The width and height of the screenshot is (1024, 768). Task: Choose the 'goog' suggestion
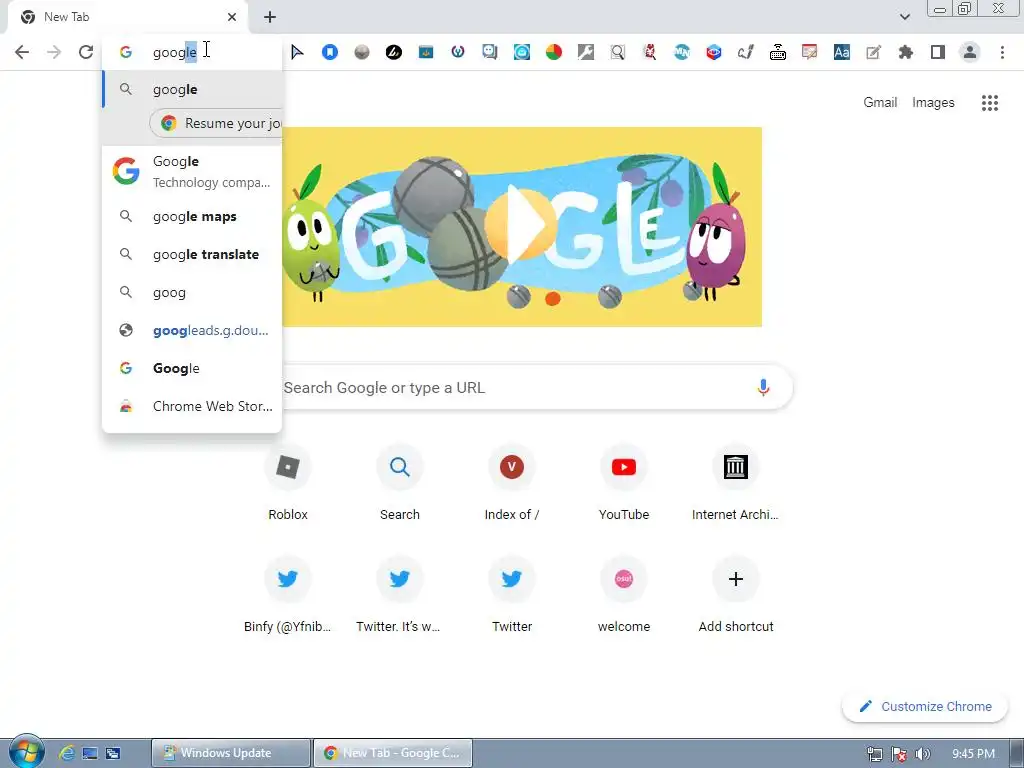click(x=192, y=293)
